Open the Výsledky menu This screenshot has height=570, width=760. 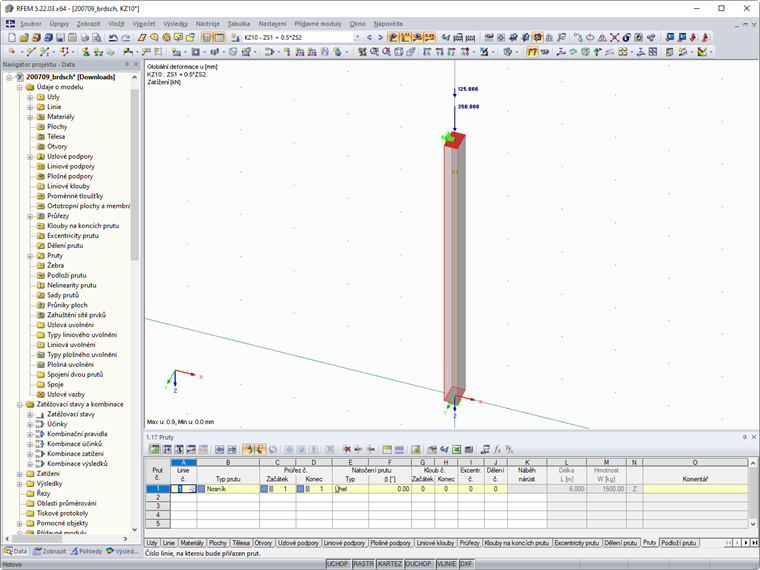175,24
